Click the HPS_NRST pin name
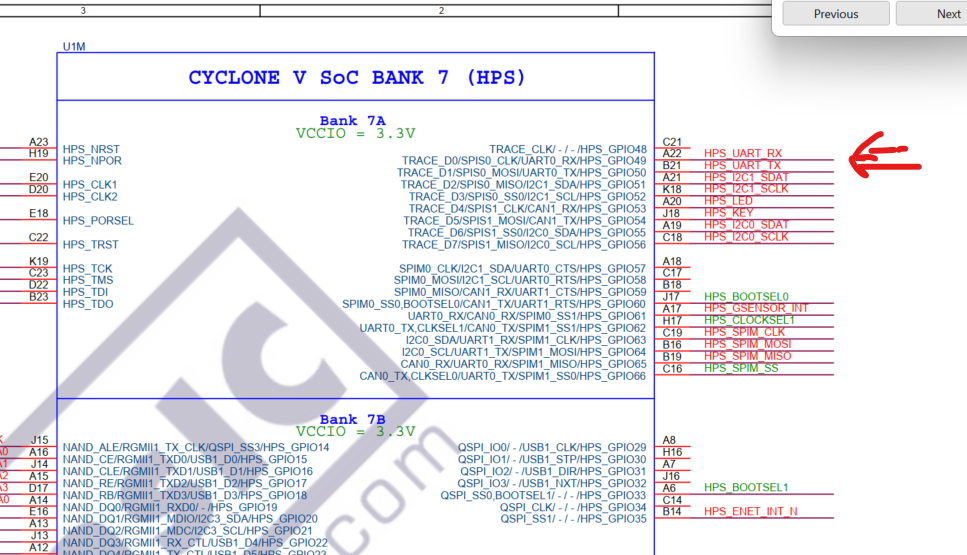 tap(91, 149)
